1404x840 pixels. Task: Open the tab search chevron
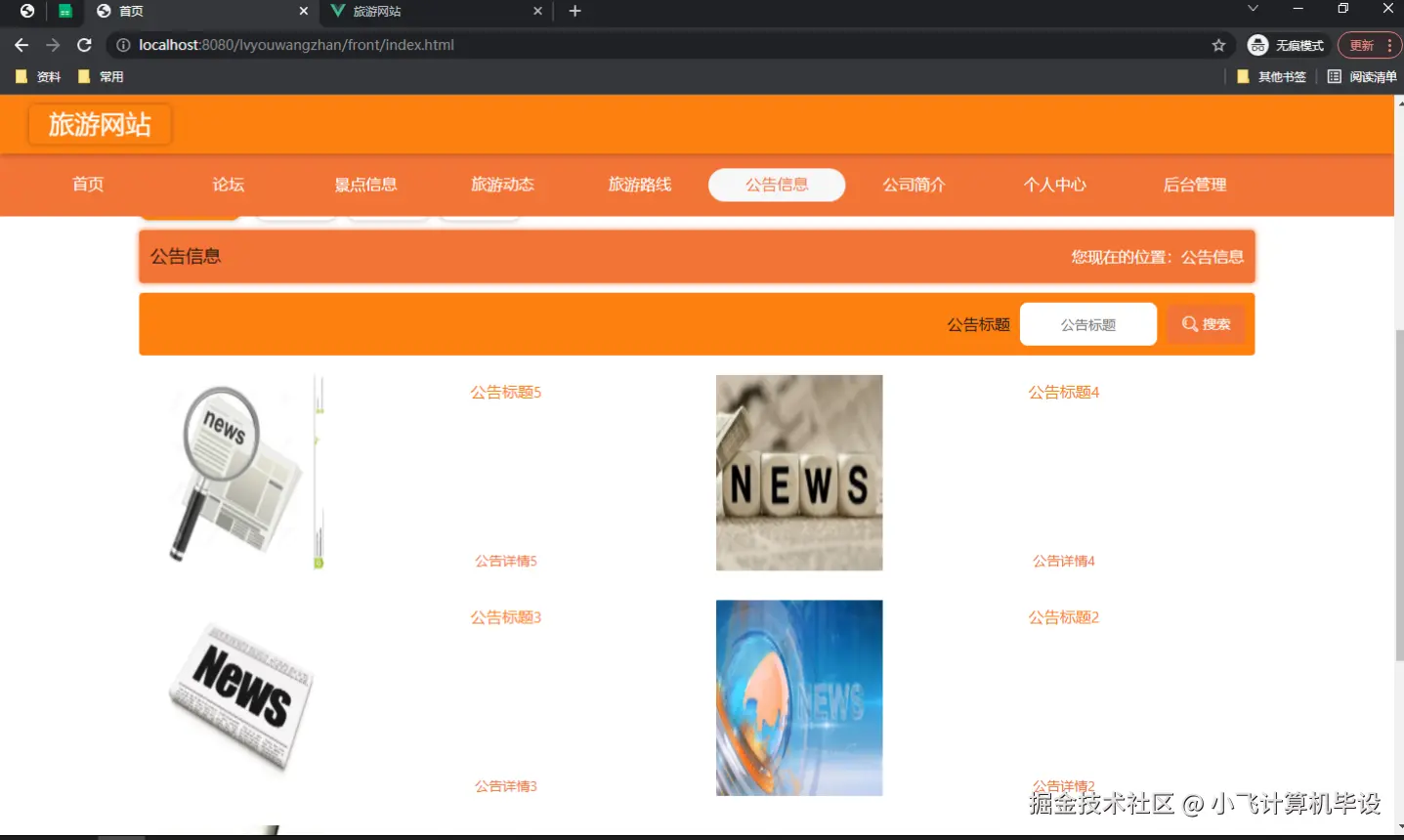(x=1253, y=9)
